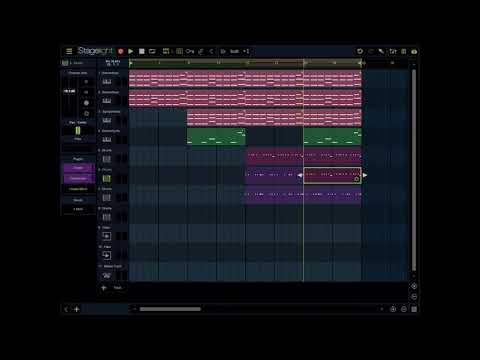Select the pink clip on track 1
This screenshot has width=480, height=360.
tap(245, 79)
